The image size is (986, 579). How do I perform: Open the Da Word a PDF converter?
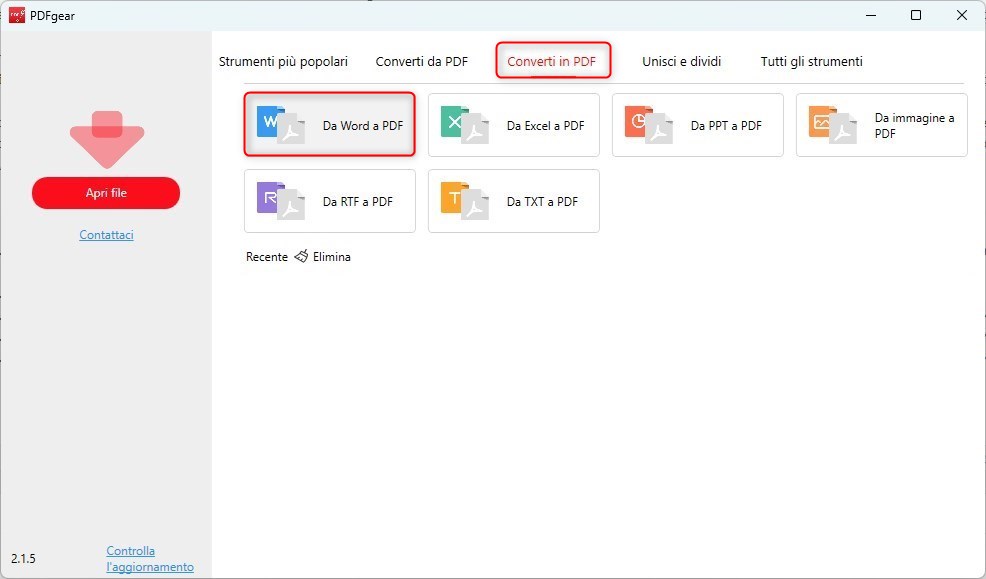[329, 124]
